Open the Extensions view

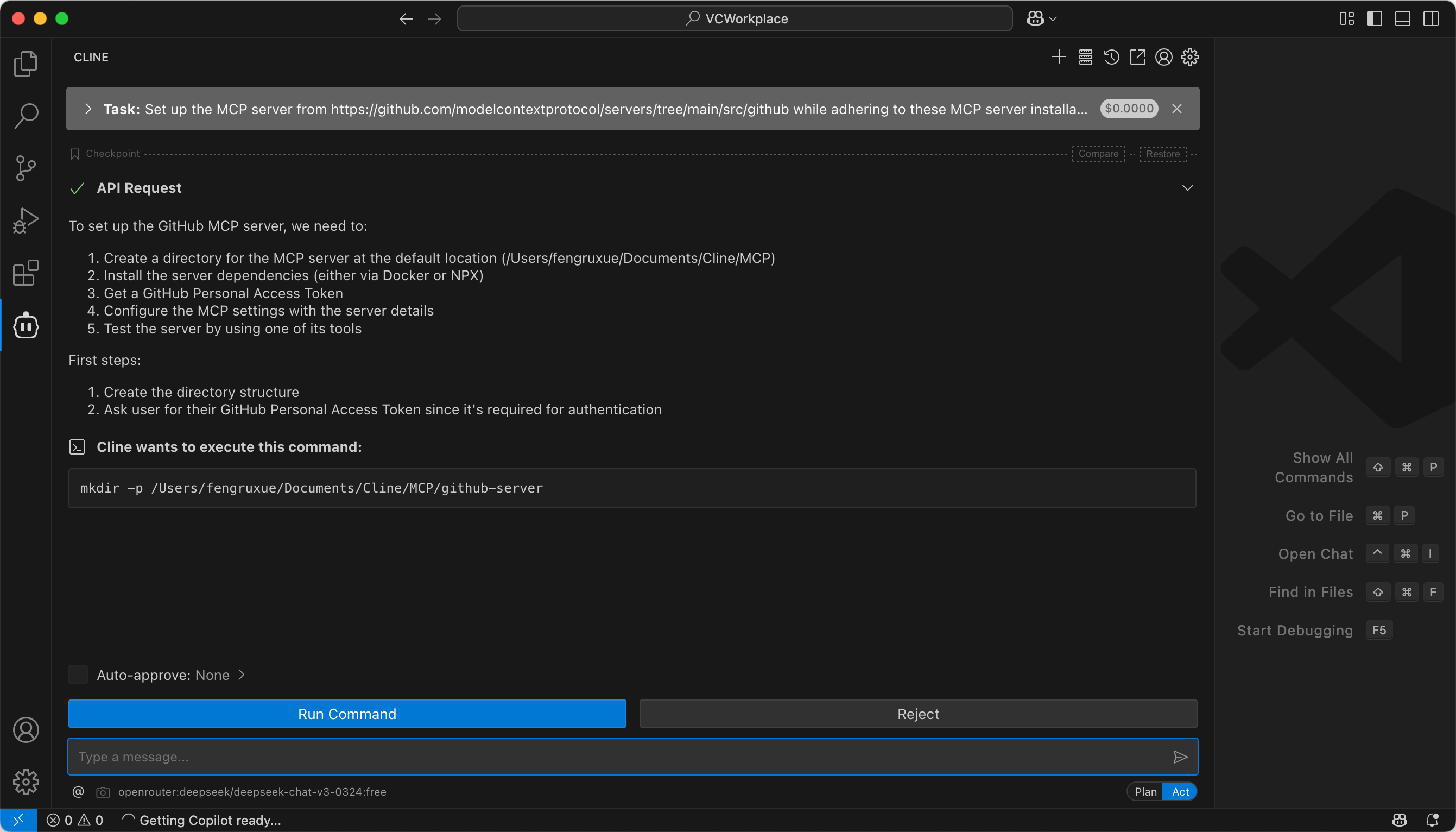25,273
